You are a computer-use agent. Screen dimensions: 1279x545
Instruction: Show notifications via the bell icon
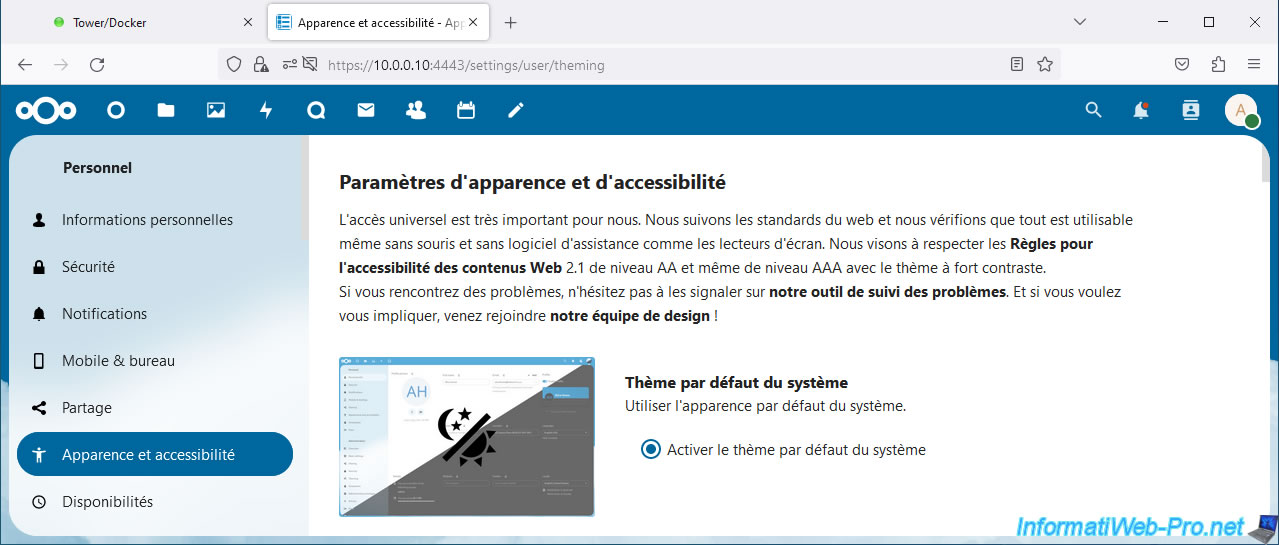[1141, 111]
